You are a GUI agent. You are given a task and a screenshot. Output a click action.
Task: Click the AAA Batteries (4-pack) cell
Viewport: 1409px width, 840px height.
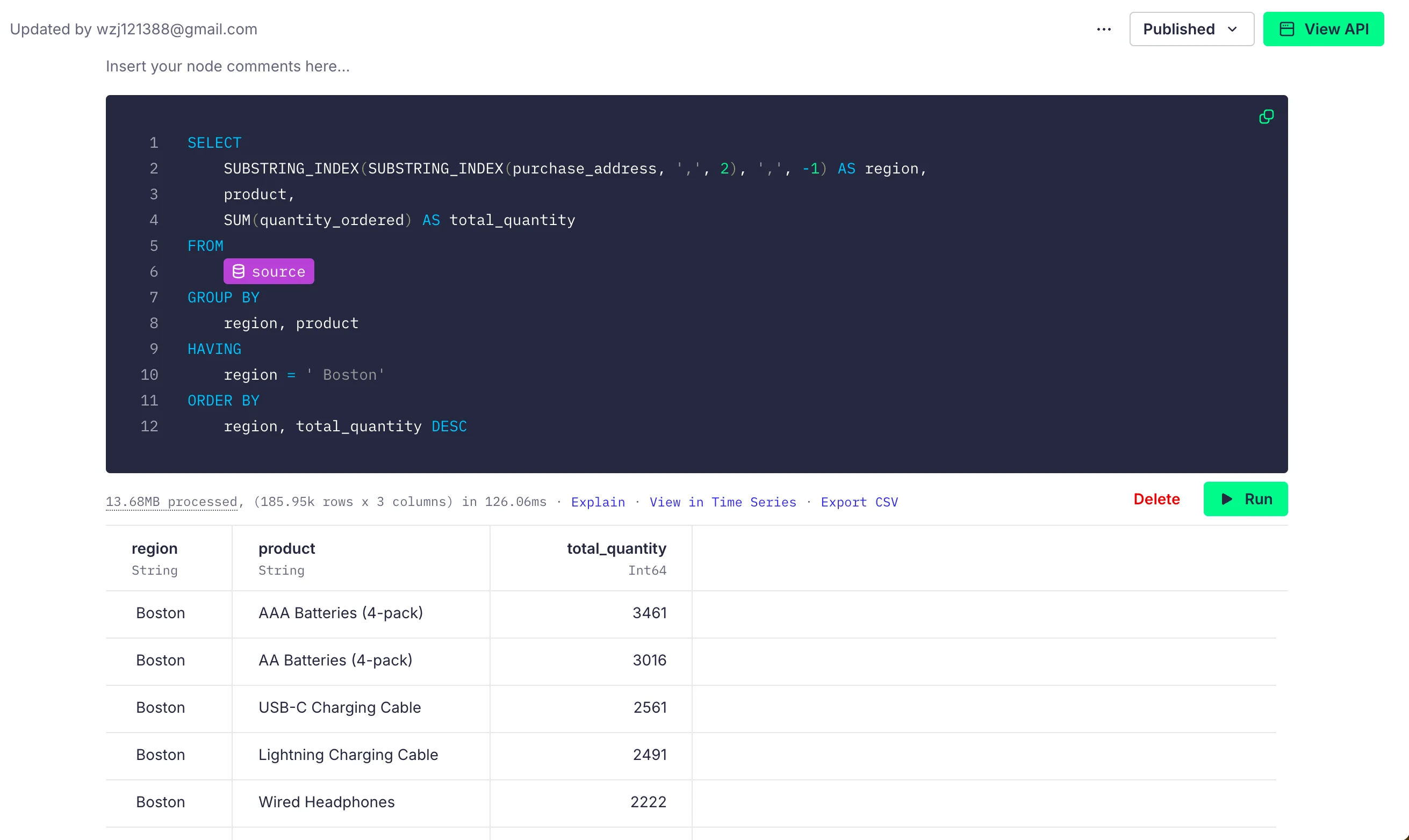click(x=340, y=613)
